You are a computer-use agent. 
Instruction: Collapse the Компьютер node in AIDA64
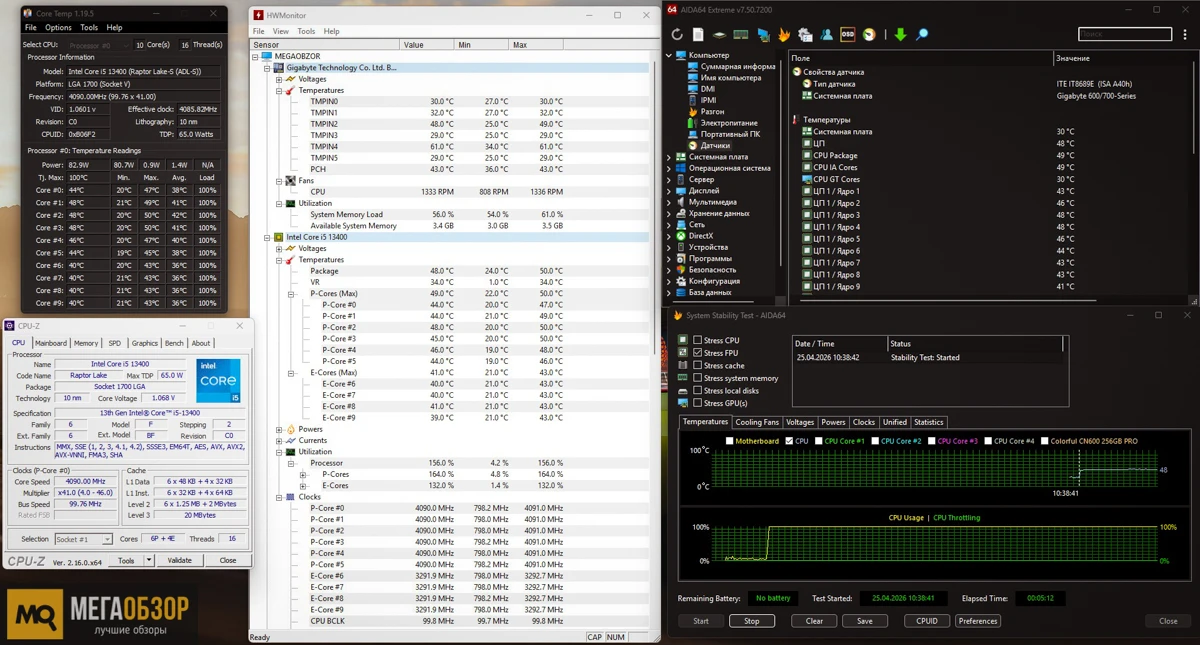click(670, 55)
